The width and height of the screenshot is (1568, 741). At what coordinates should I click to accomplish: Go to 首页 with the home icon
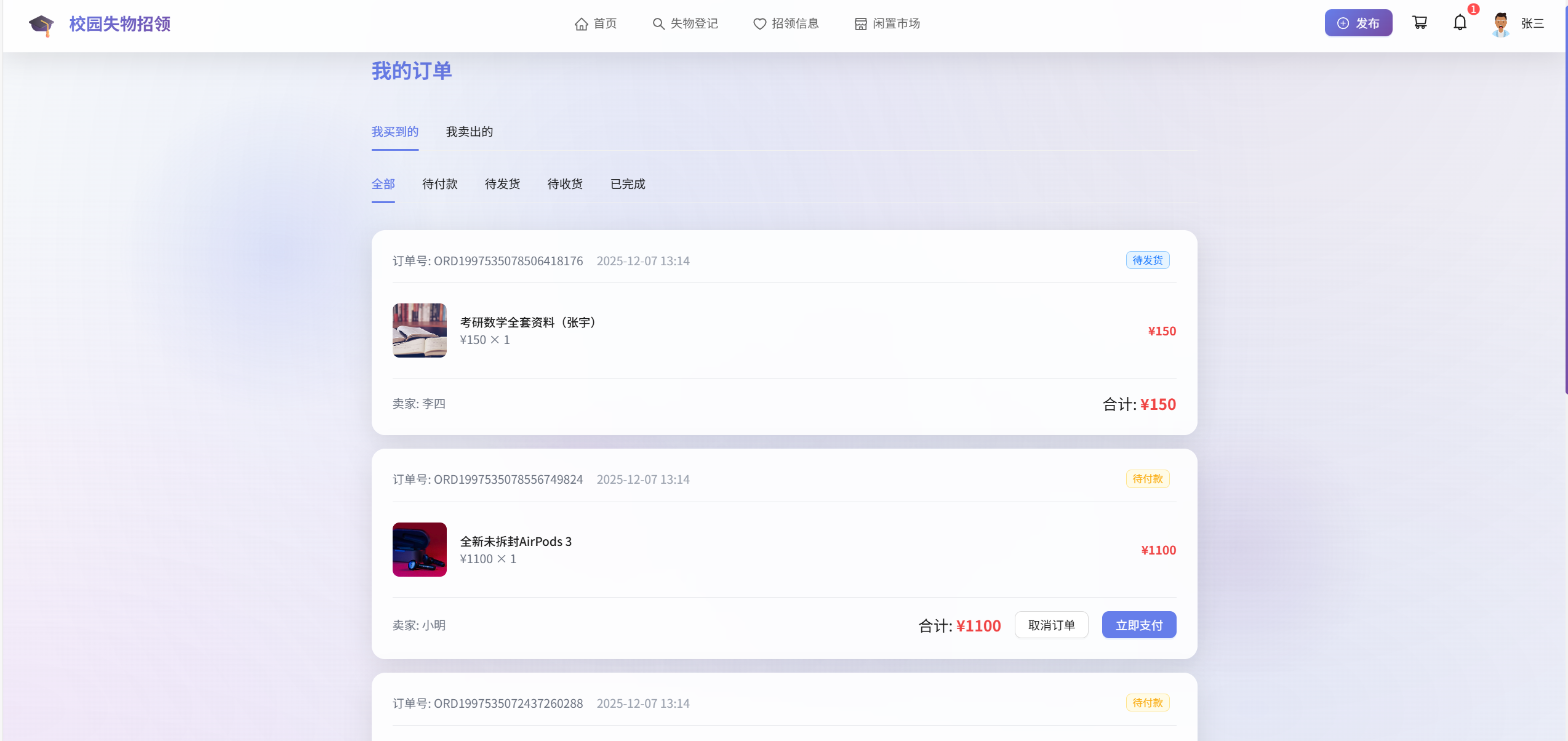click(595, 23)
